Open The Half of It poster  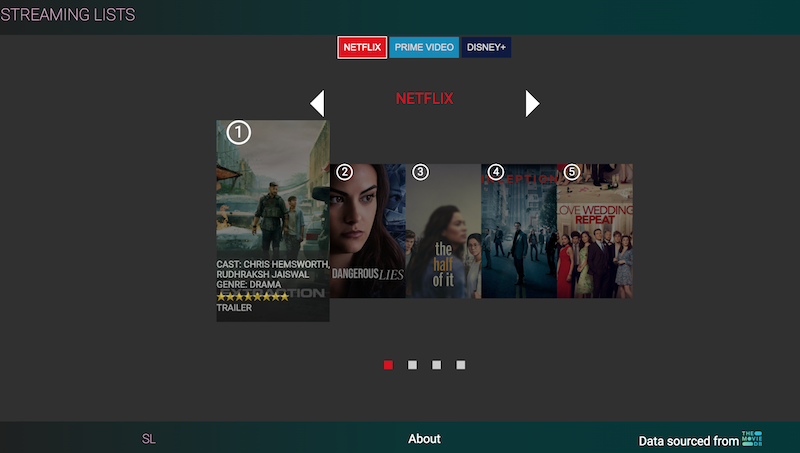coord(443,231)
